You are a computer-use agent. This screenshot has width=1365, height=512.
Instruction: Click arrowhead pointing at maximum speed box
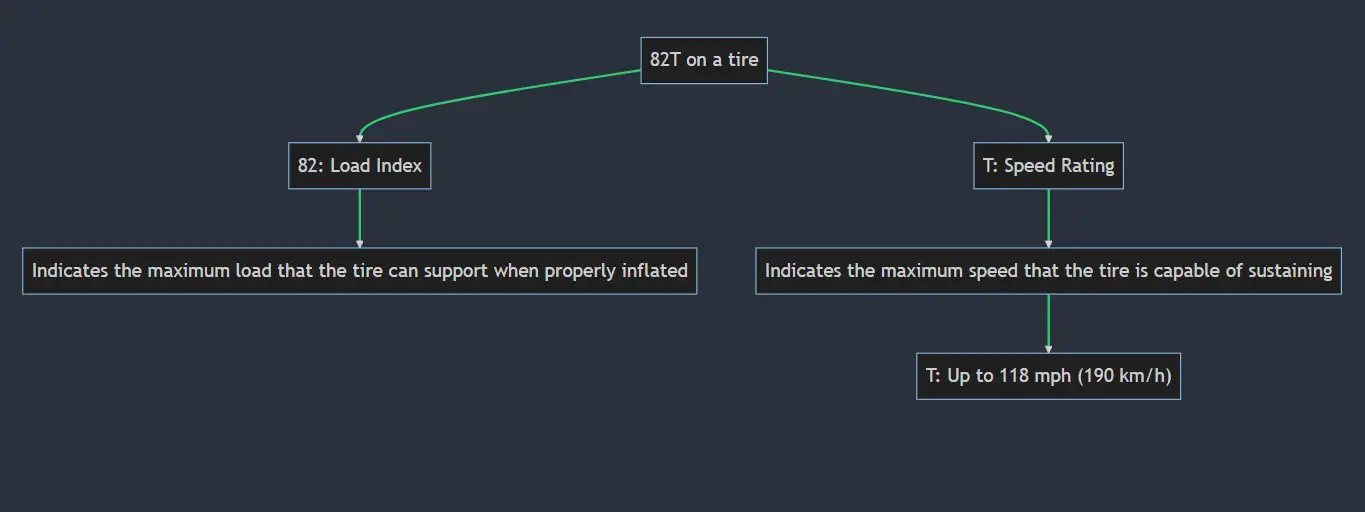(x=1048, y=243)
